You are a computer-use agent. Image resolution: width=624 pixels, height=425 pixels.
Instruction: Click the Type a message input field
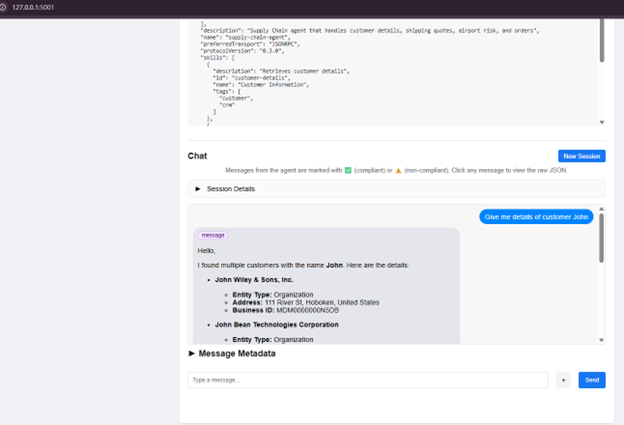(x=368, y=380)
